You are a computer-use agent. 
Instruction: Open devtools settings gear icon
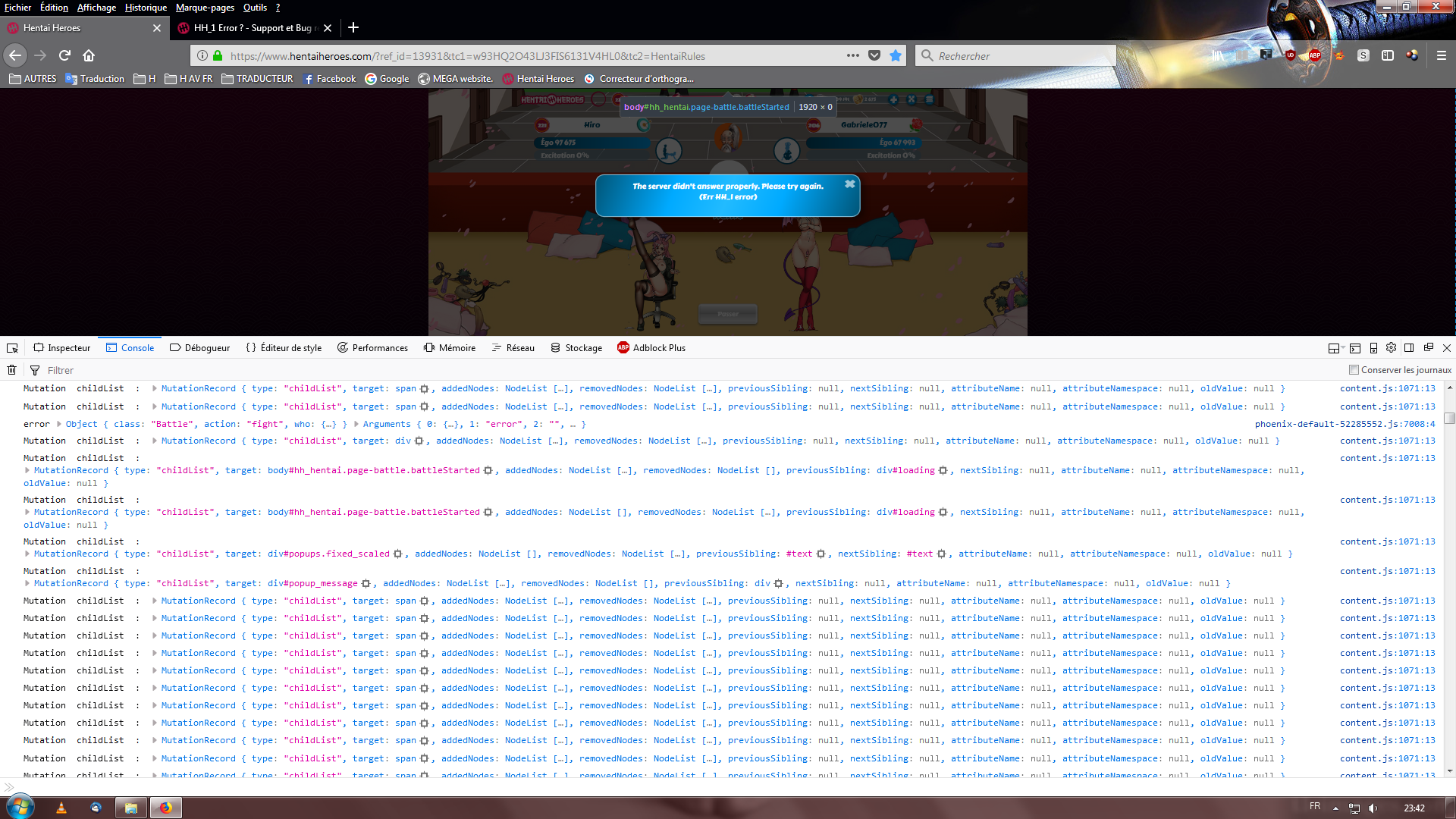click(1391, 348)
